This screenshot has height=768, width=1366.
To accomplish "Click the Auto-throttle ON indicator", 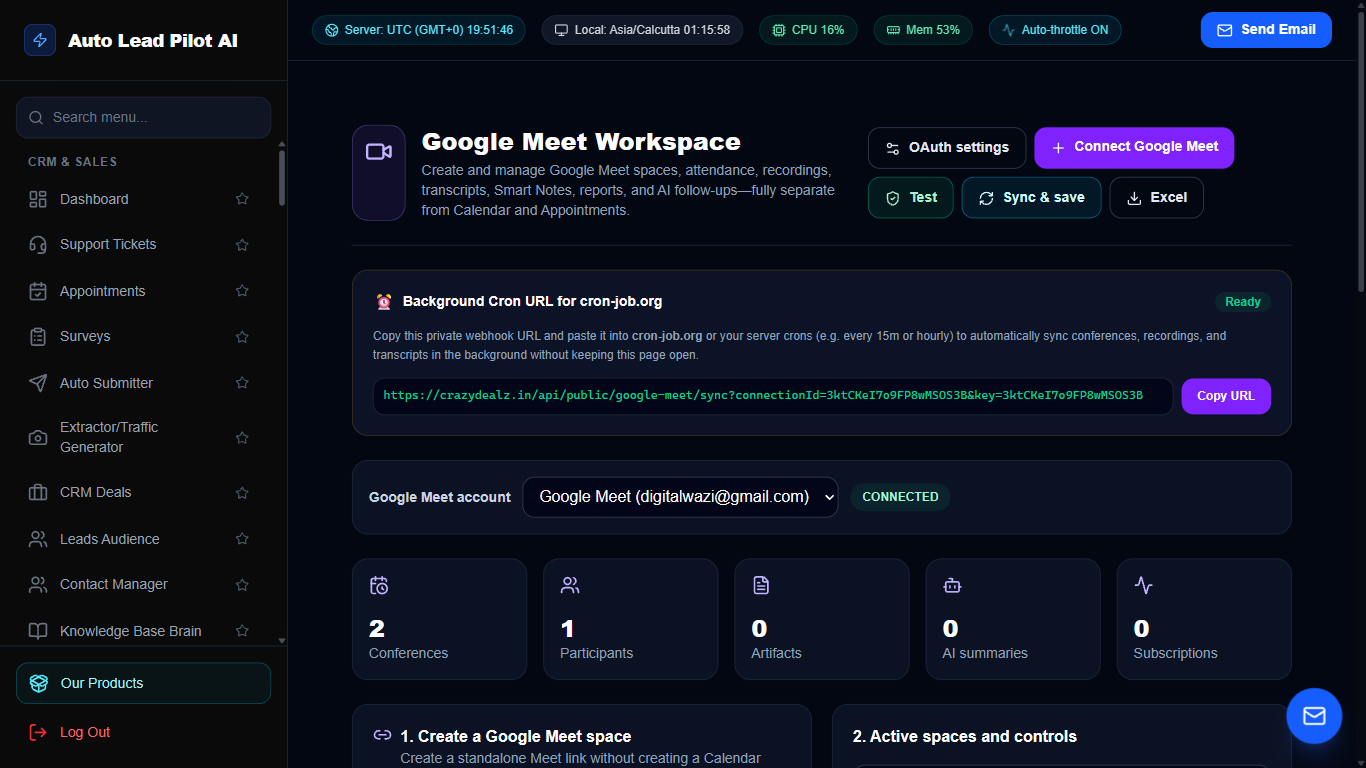I will click(1055, 30).
